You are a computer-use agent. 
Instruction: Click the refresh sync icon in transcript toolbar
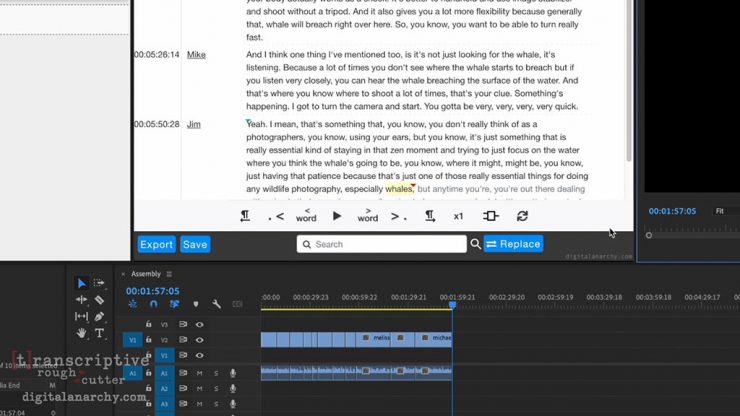point(522,216)
